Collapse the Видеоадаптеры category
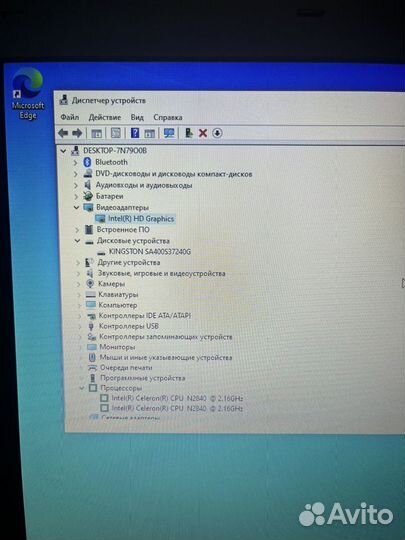Screen dimensions: 405x540 [76, 207]
